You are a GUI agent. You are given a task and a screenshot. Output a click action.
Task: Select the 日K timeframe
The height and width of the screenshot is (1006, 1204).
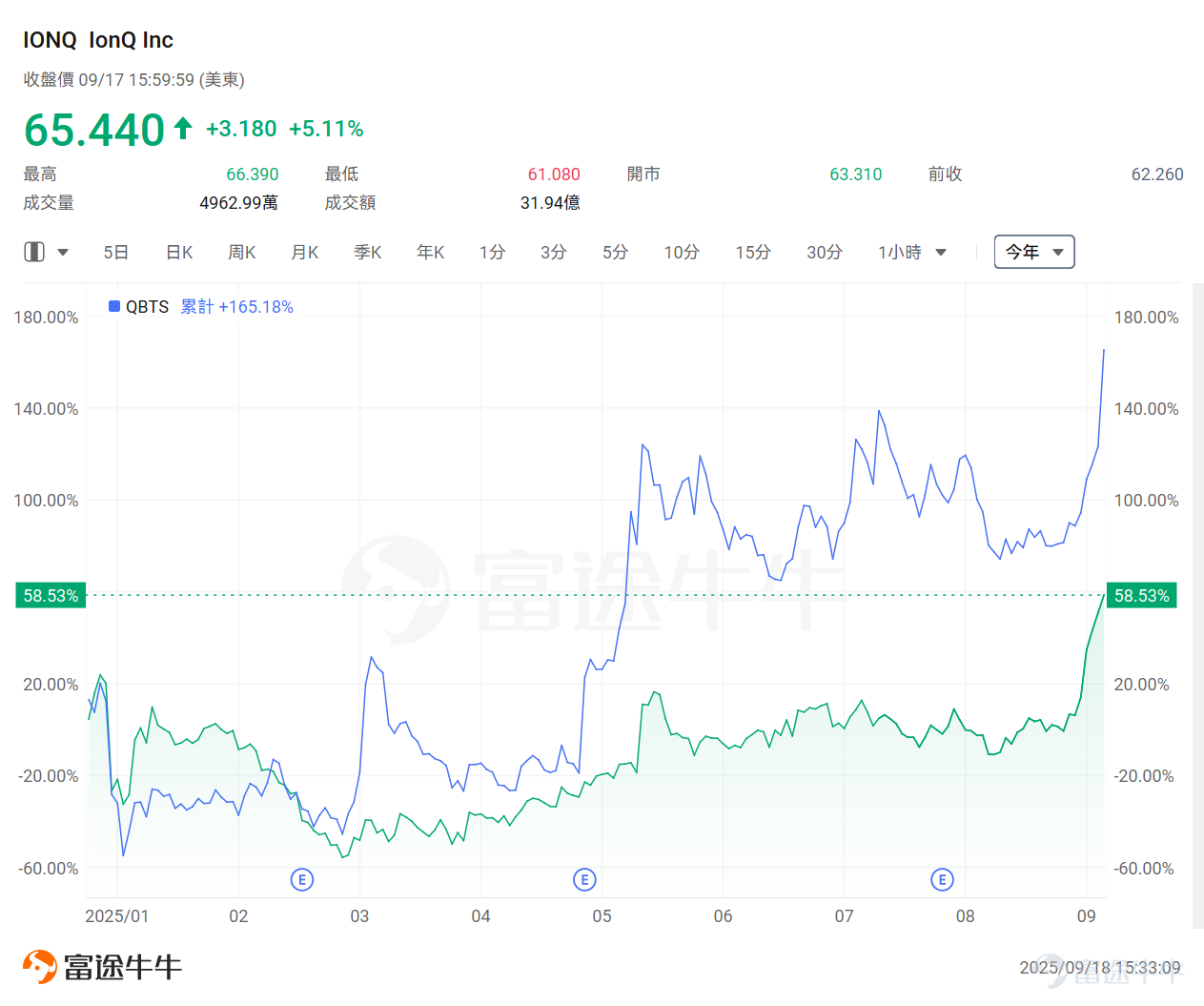179,252
